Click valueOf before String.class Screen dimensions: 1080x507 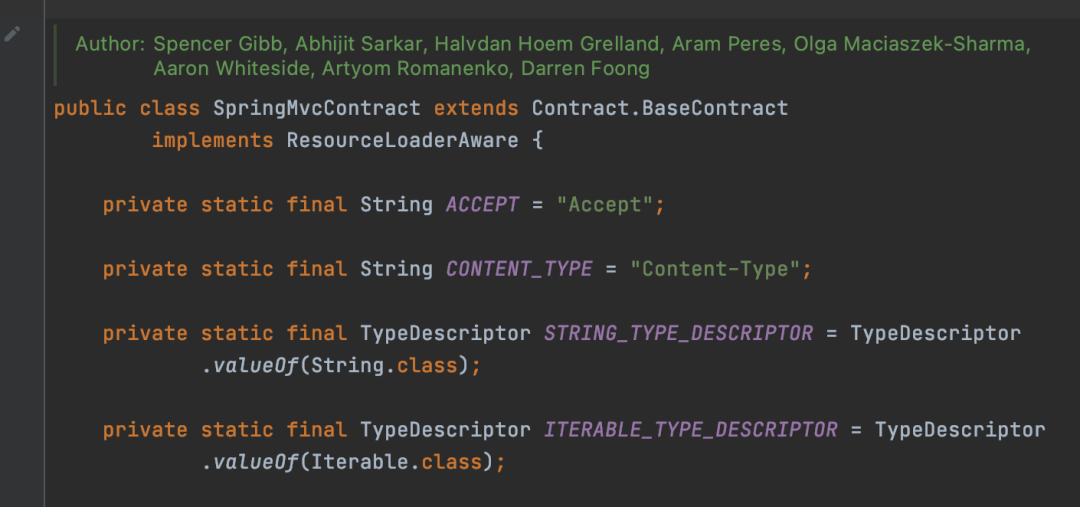[254, 365]
